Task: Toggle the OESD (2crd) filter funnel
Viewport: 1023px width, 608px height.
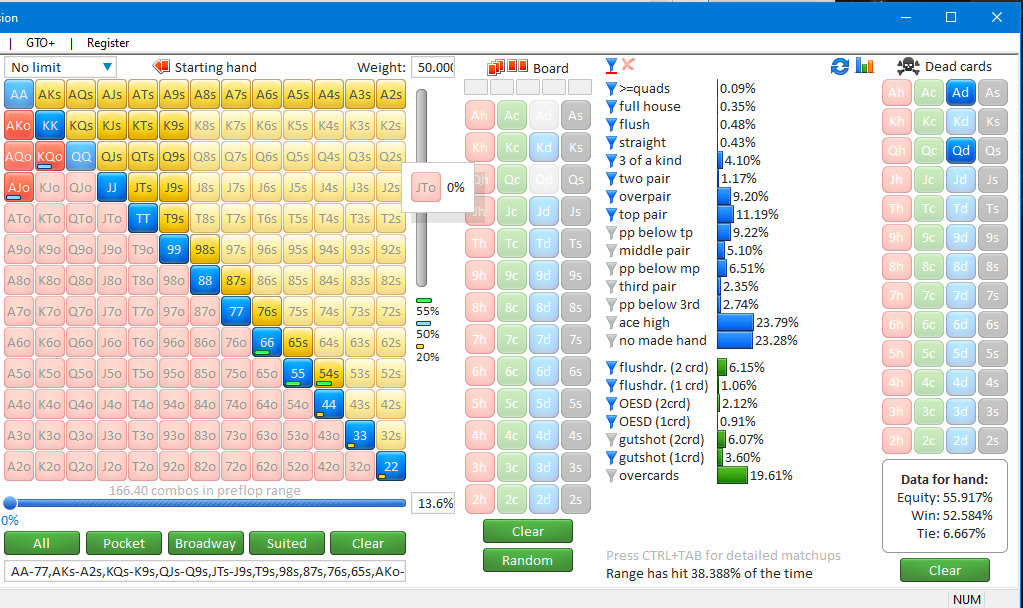Action: coord(611,404)
